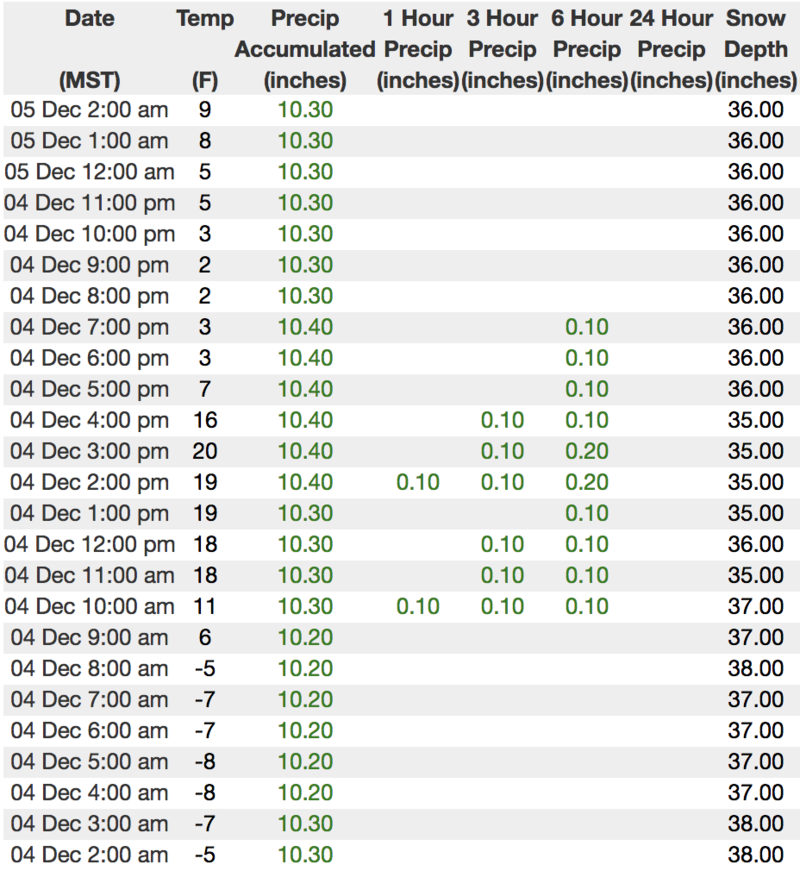
Task: Click the Snow Depth column header
Action: (x=756, y=49)
